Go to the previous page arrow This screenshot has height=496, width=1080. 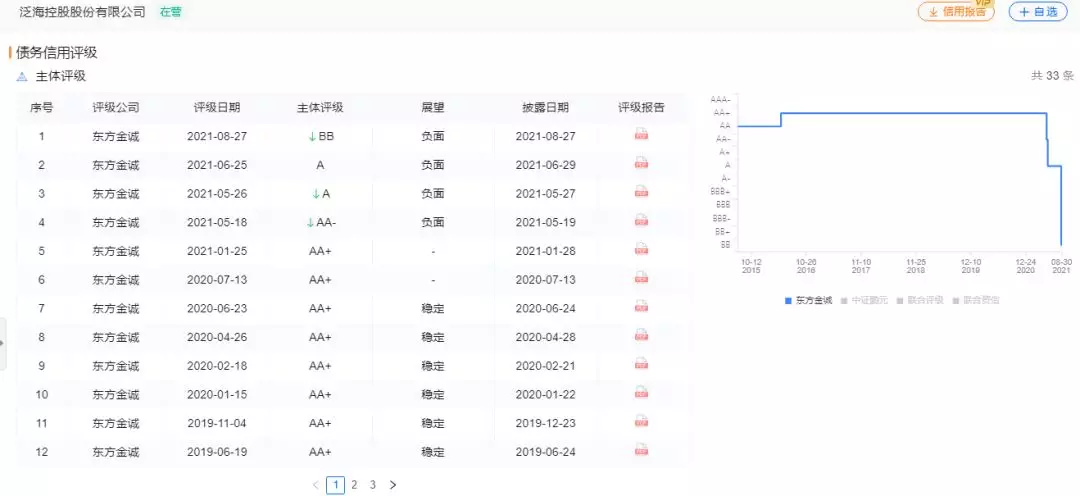315,485
